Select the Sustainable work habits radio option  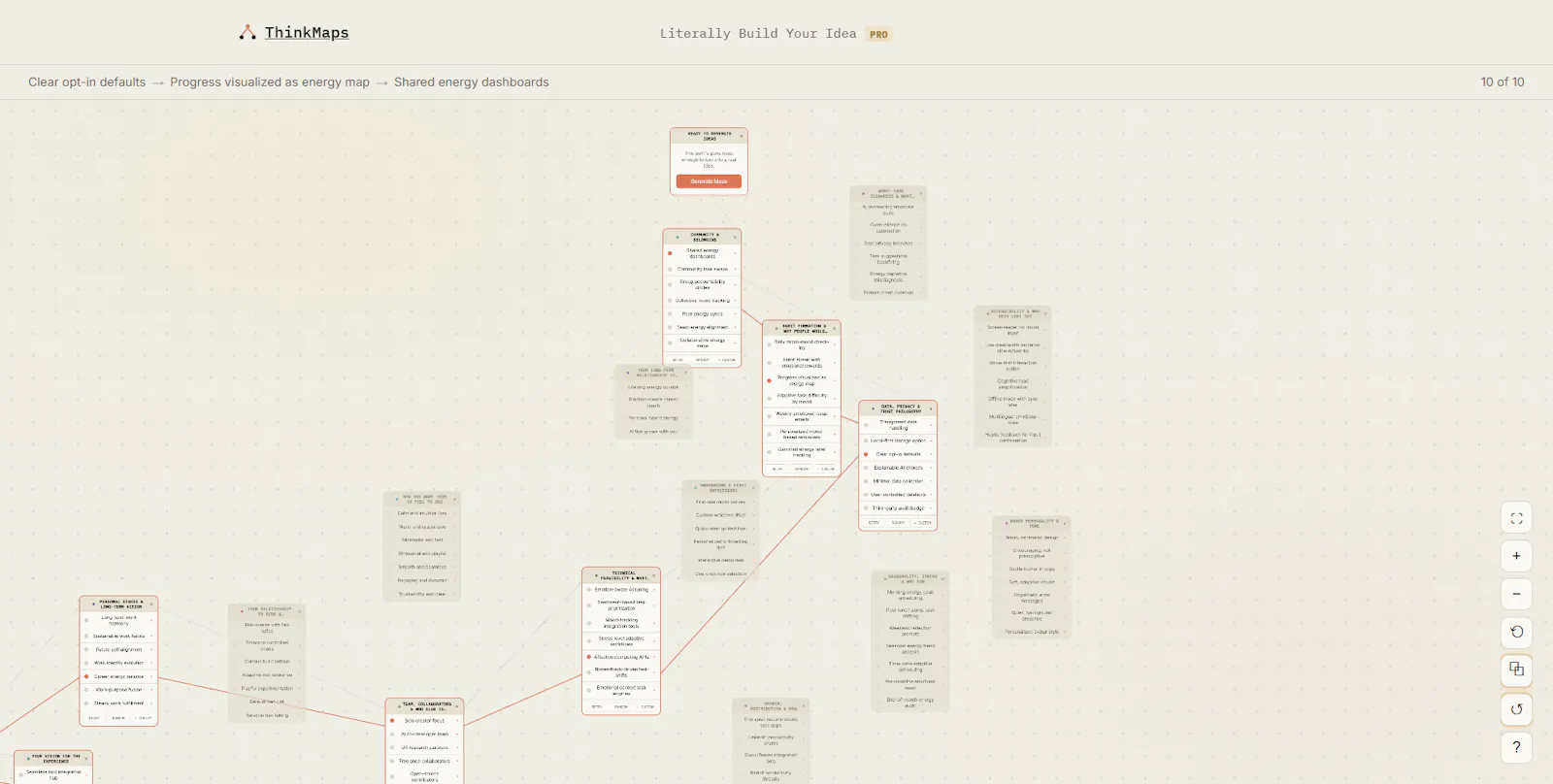(86, 637)
